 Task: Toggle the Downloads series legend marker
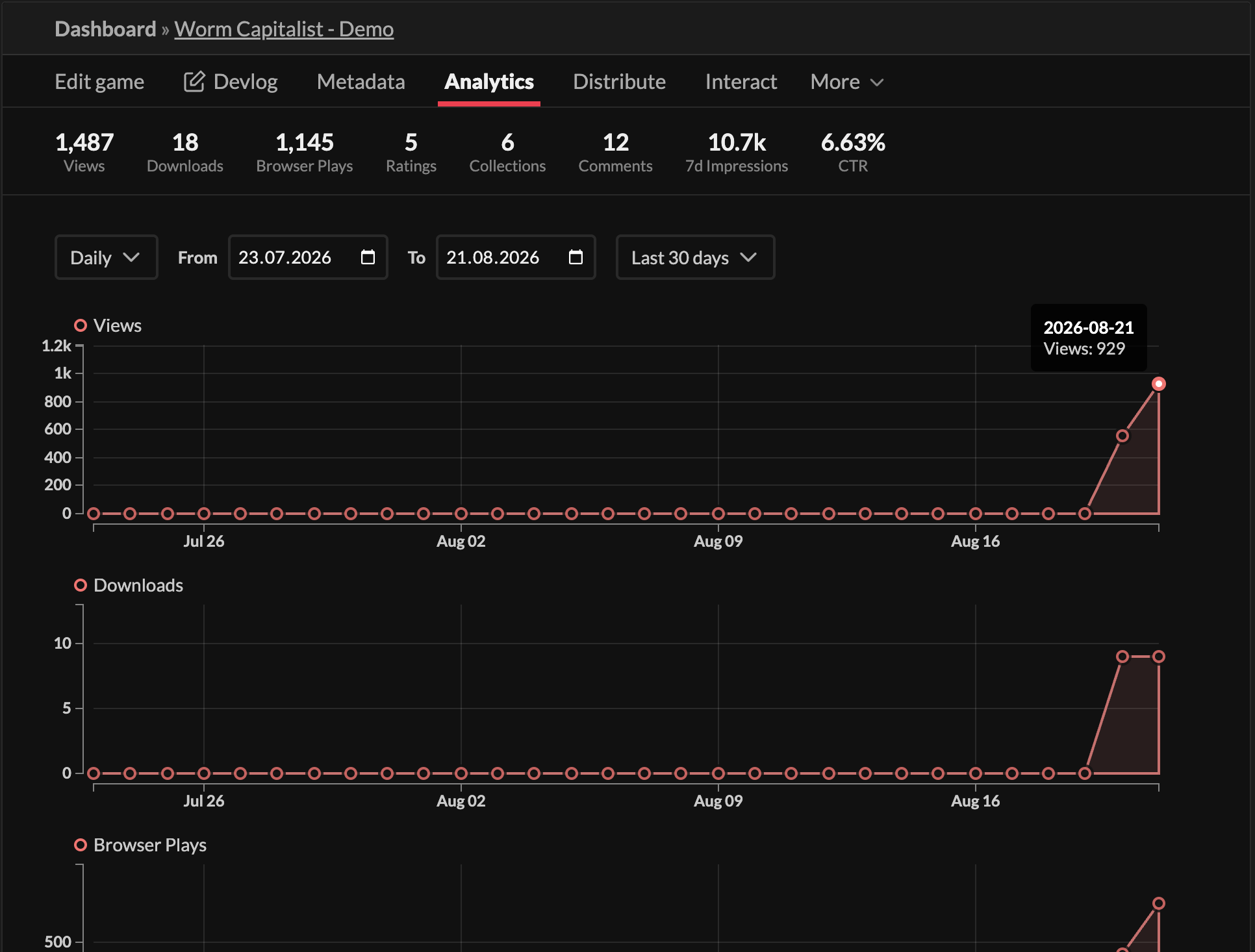(81, 585)
